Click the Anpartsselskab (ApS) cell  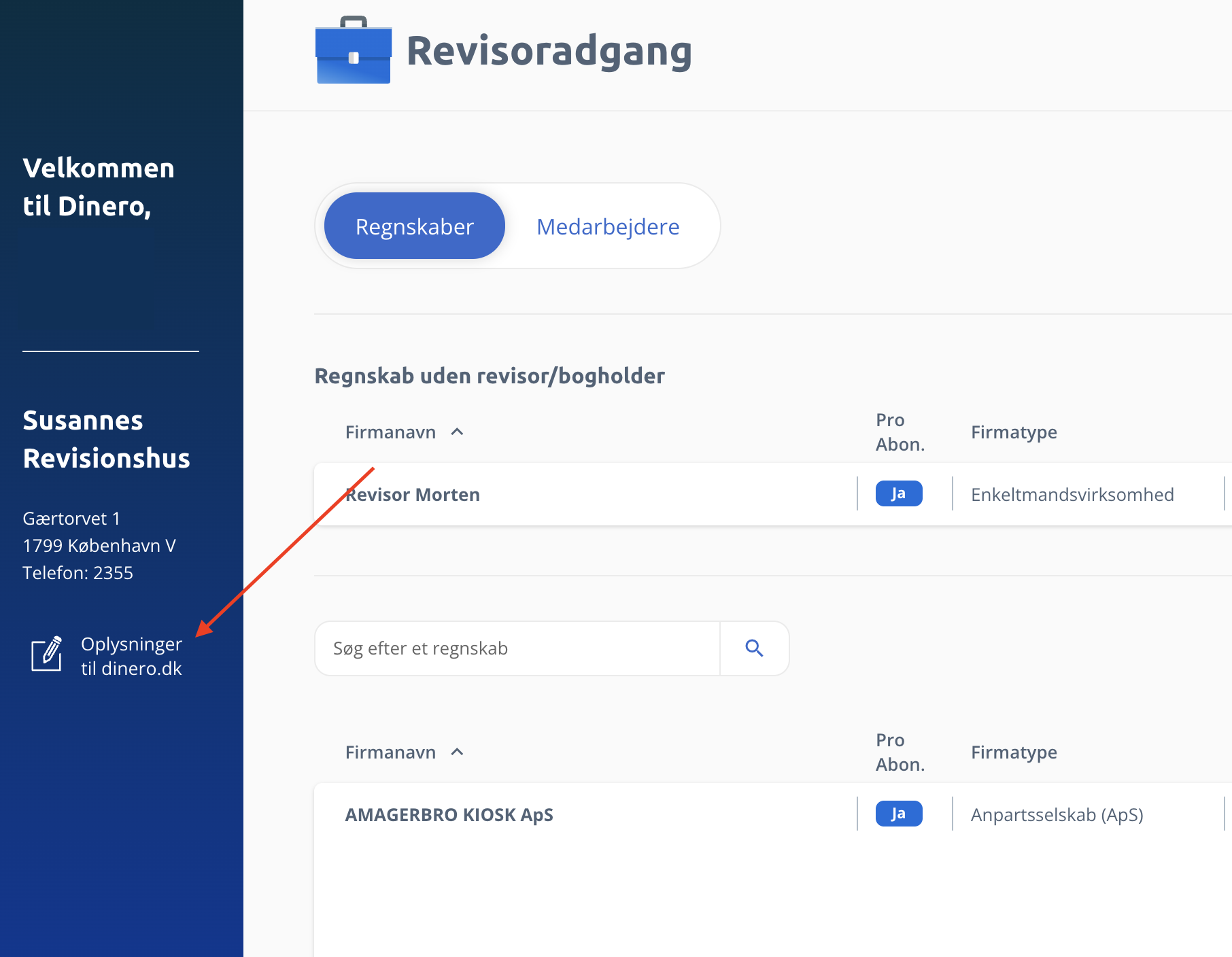coord(1057,815)
